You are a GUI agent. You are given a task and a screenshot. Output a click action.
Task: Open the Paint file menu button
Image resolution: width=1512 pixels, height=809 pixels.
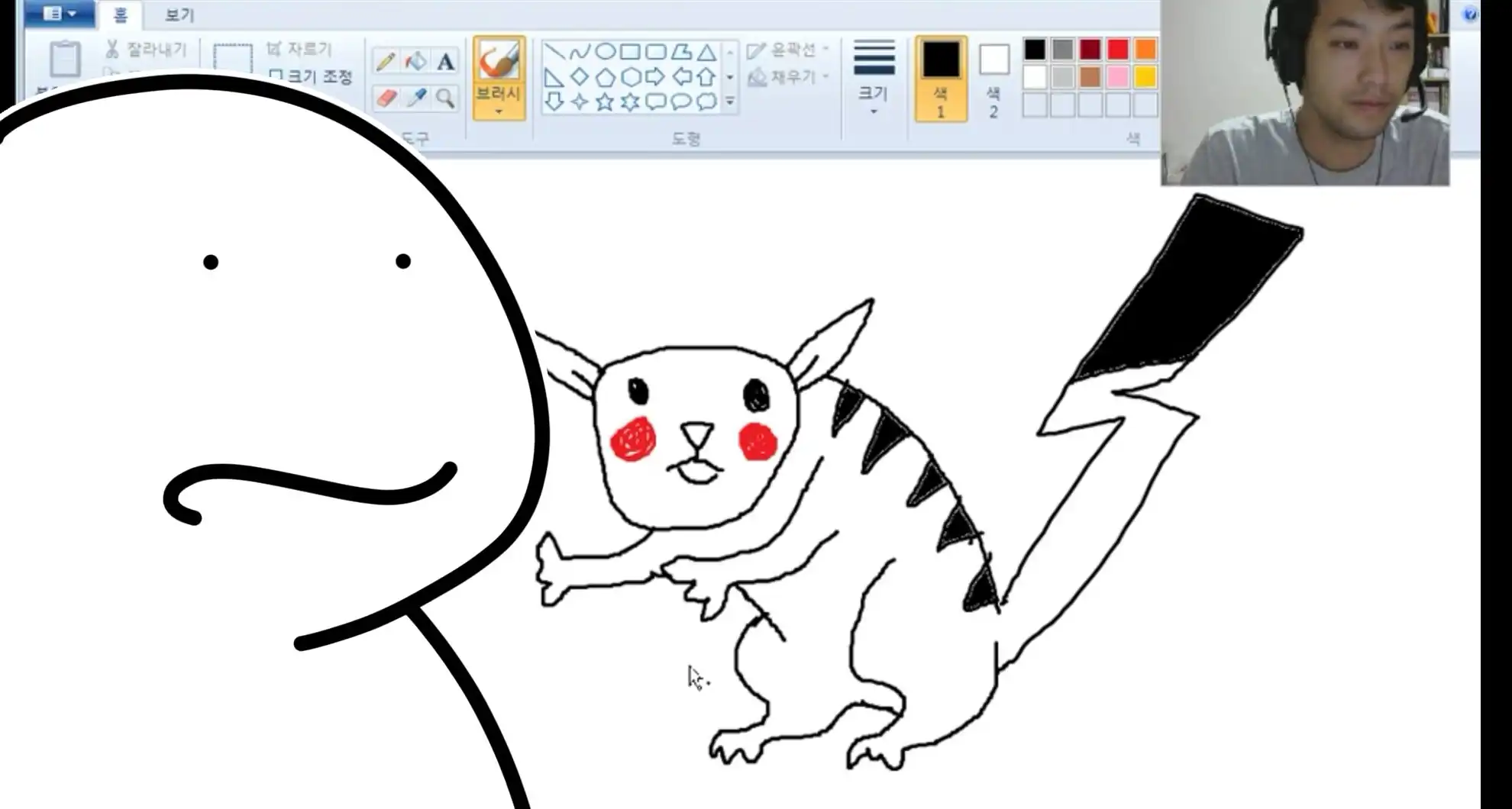tap(60, 13)
